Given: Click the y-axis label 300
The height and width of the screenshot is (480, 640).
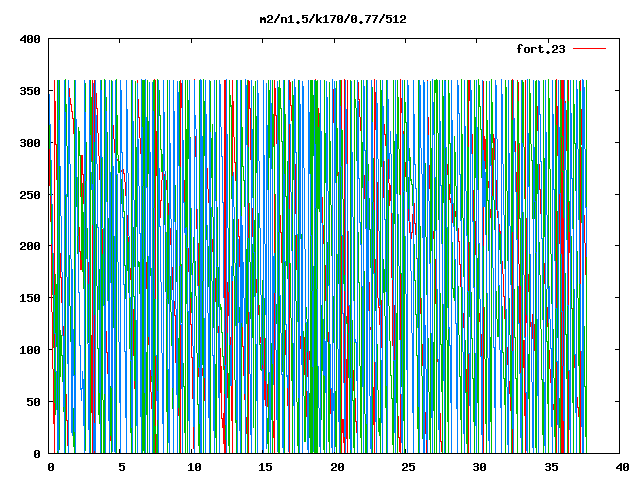Looking at the screenshot, I should click(30, 143).
